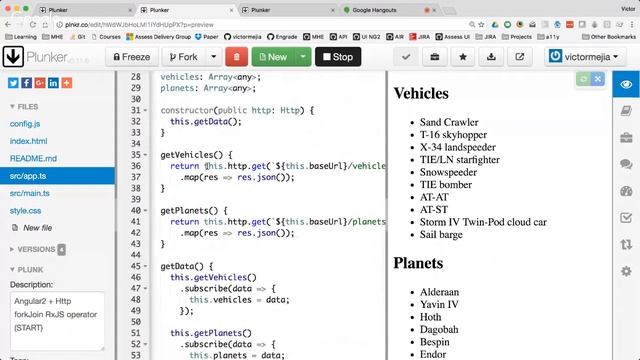Download the plunk as zip
This screenshot has height=360, width=640.
491,57
